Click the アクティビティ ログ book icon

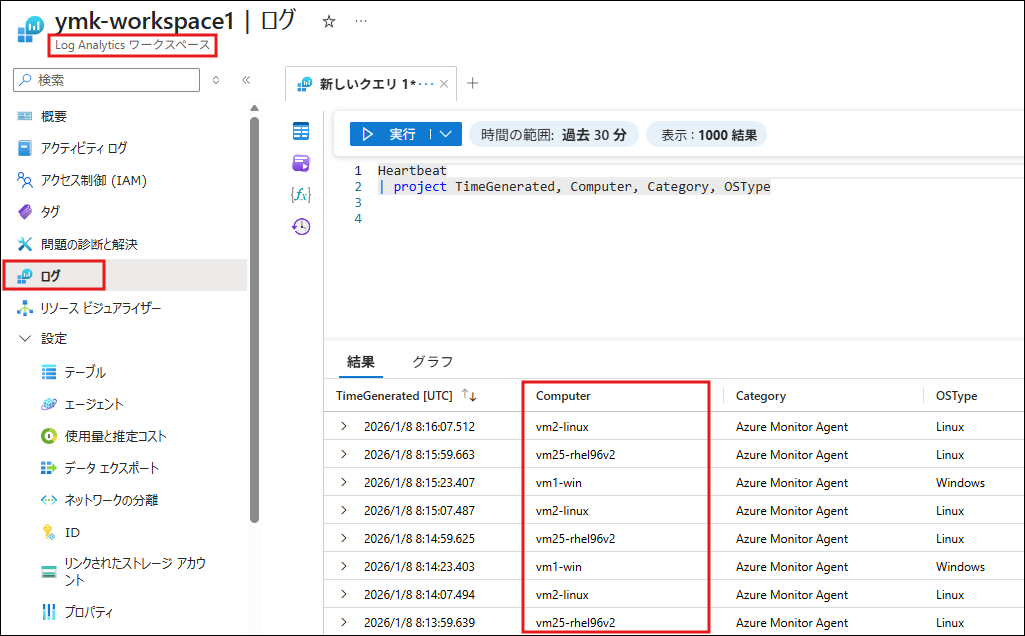[x=25, y=148]
